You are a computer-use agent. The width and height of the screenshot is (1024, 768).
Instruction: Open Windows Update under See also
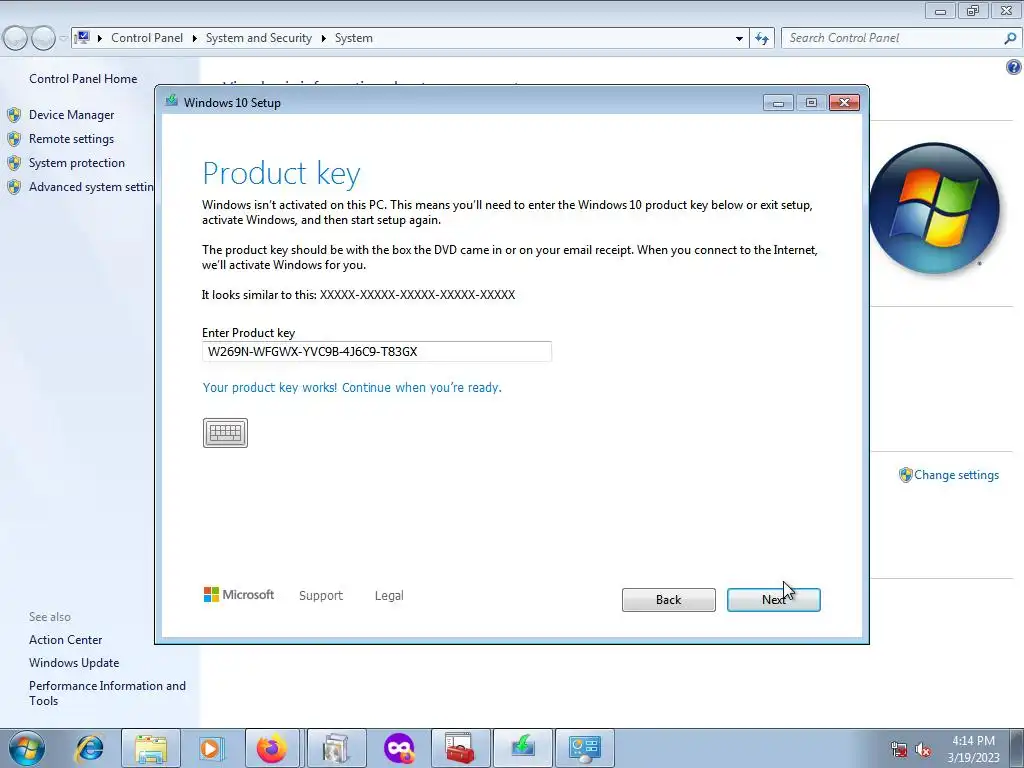pyautogui.click(x=74, y=663)
